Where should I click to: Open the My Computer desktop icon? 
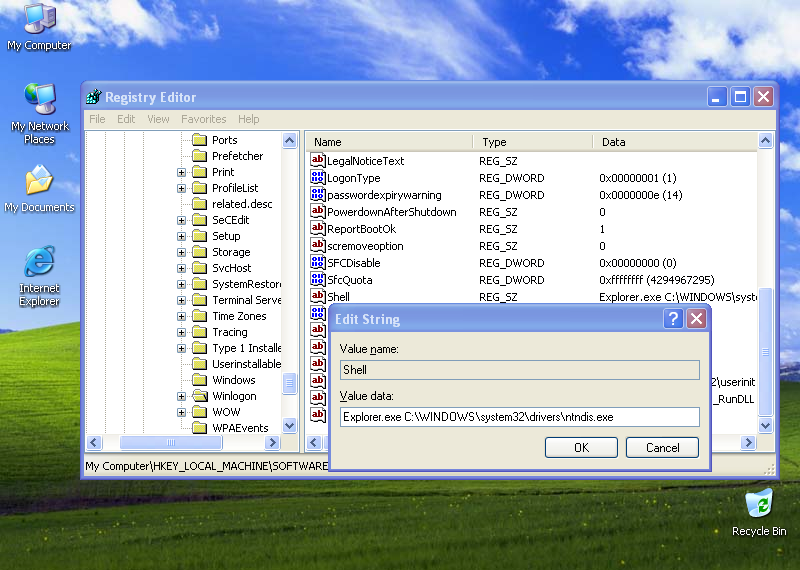[x=39, y=27]
